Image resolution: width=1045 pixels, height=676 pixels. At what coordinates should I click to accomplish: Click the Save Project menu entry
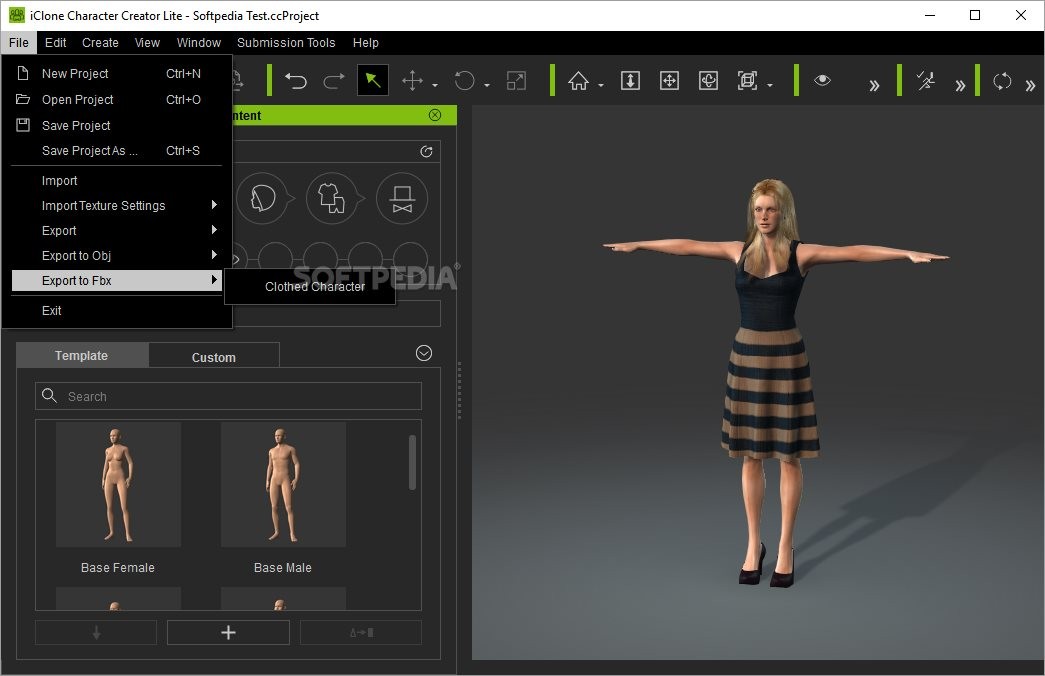point(117,125)
